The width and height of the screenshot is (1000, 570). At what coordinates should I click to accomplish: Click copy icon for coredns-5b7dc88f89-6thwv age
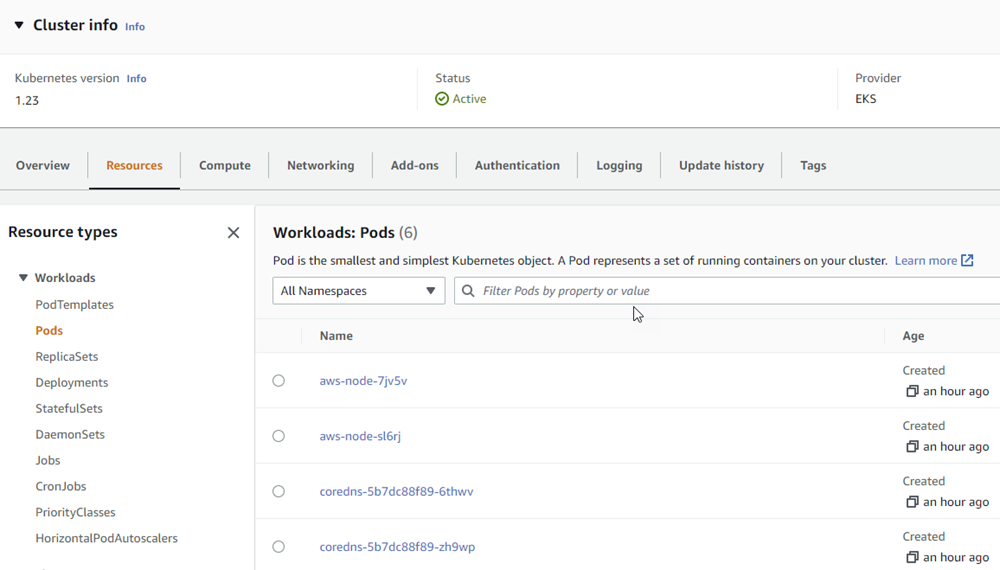click(912, 502)
